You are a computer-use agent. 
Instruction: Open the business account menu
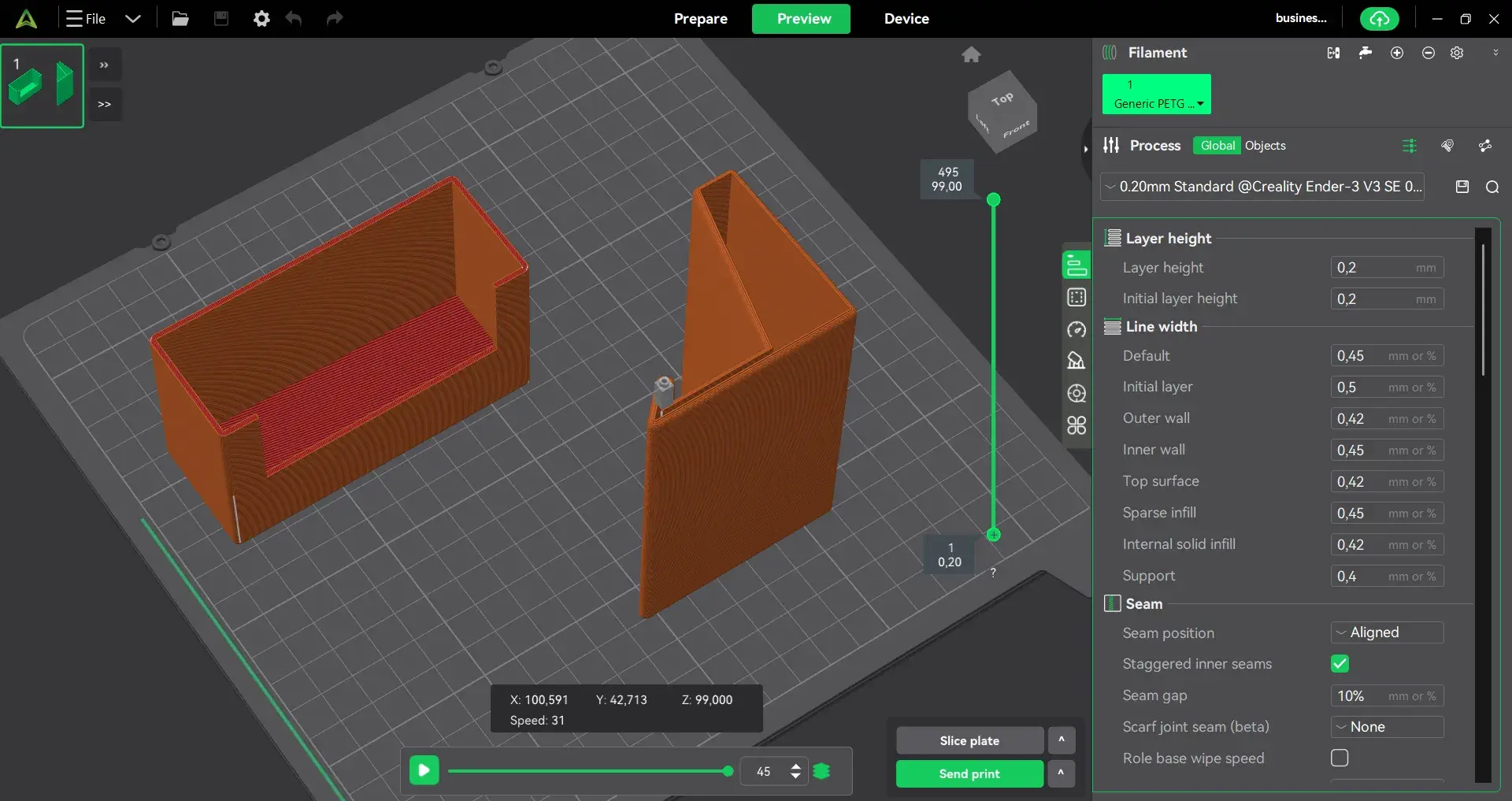click(x=1301, y=18)
